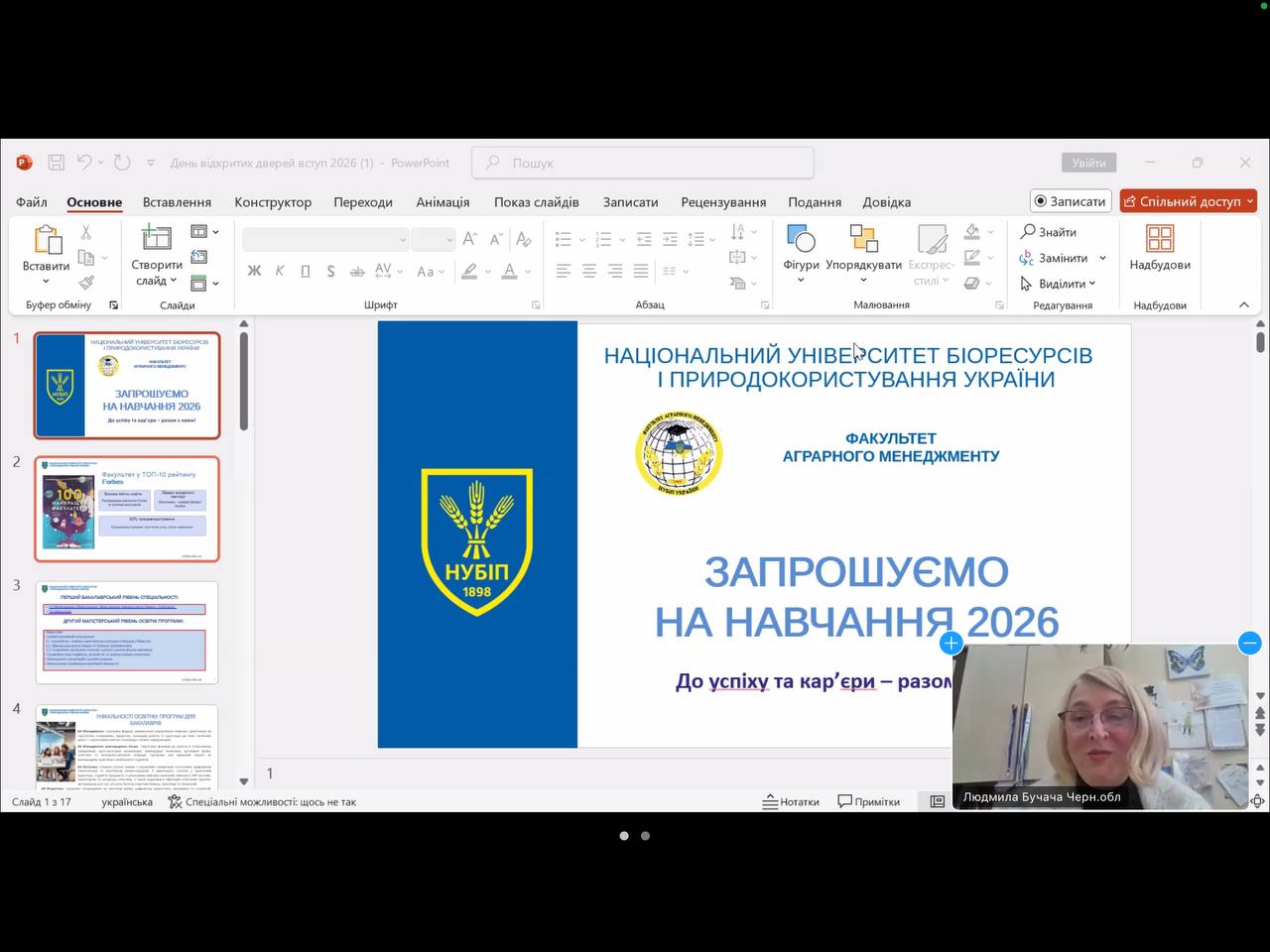Click the Sign in (Увійти) button

(x=1088, y=163)
